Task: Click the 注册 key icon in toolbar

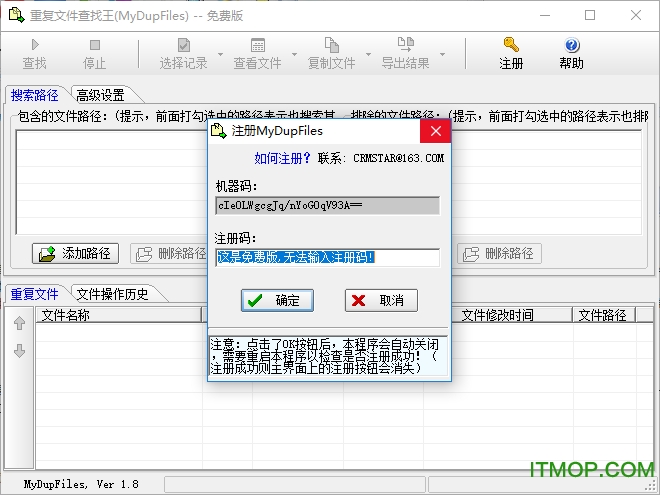Action: 511,44
